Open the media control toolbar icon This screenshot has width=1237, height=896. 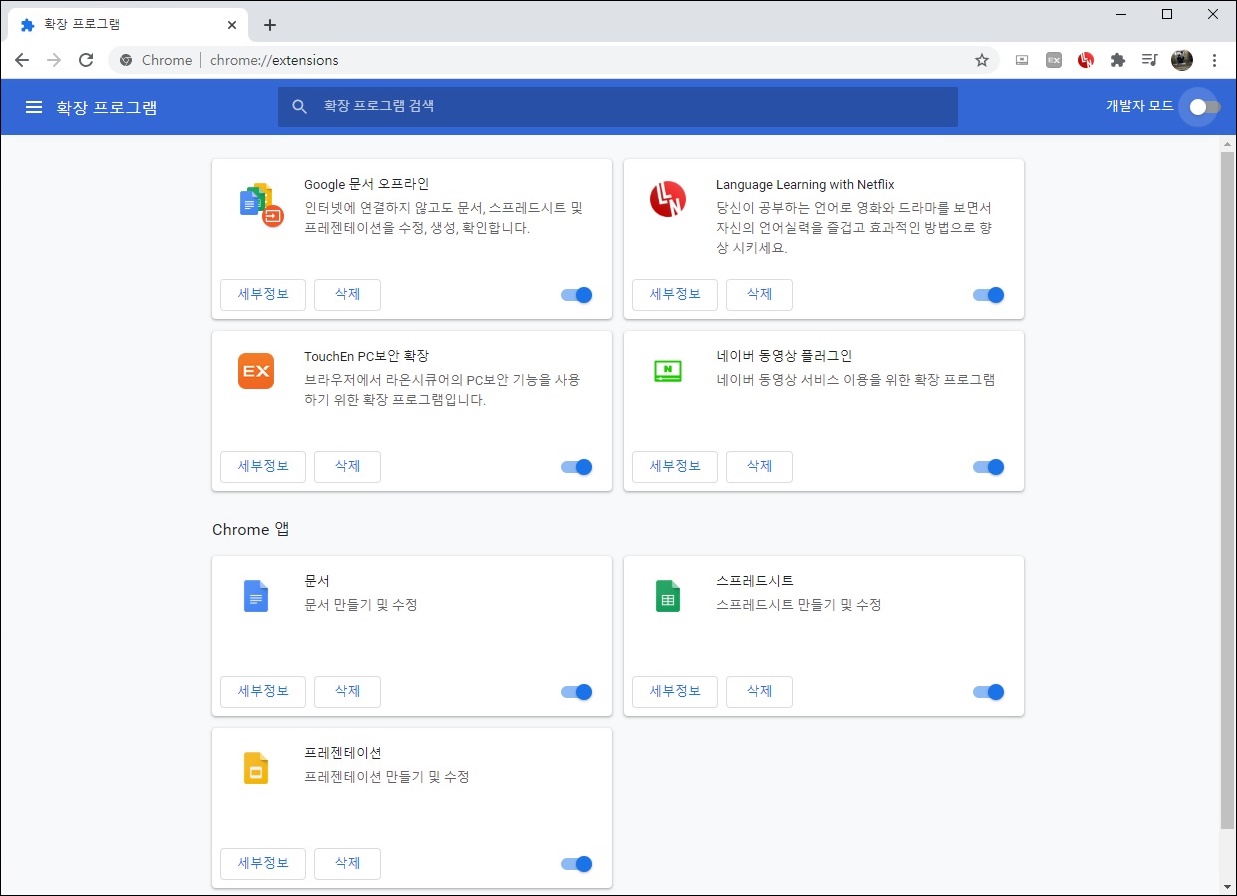[1150, 60]
